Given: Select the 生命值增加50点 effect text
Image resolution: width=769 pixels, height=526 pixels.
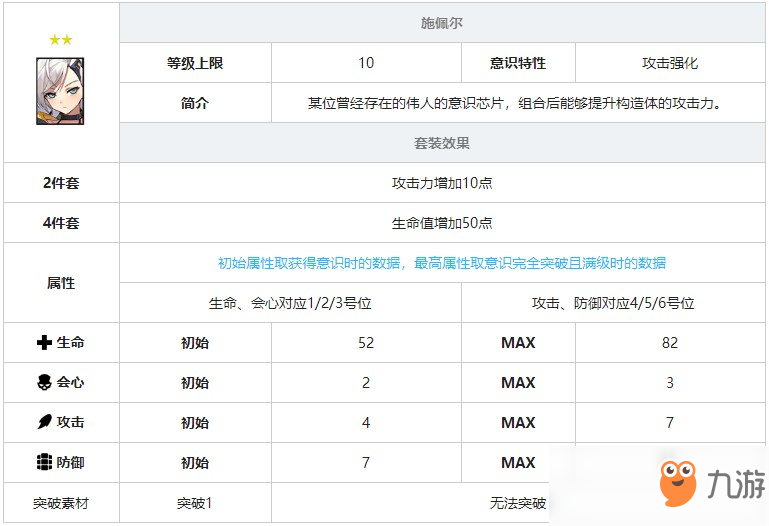Looking at the screenshot, I should (x=442, y=223).
